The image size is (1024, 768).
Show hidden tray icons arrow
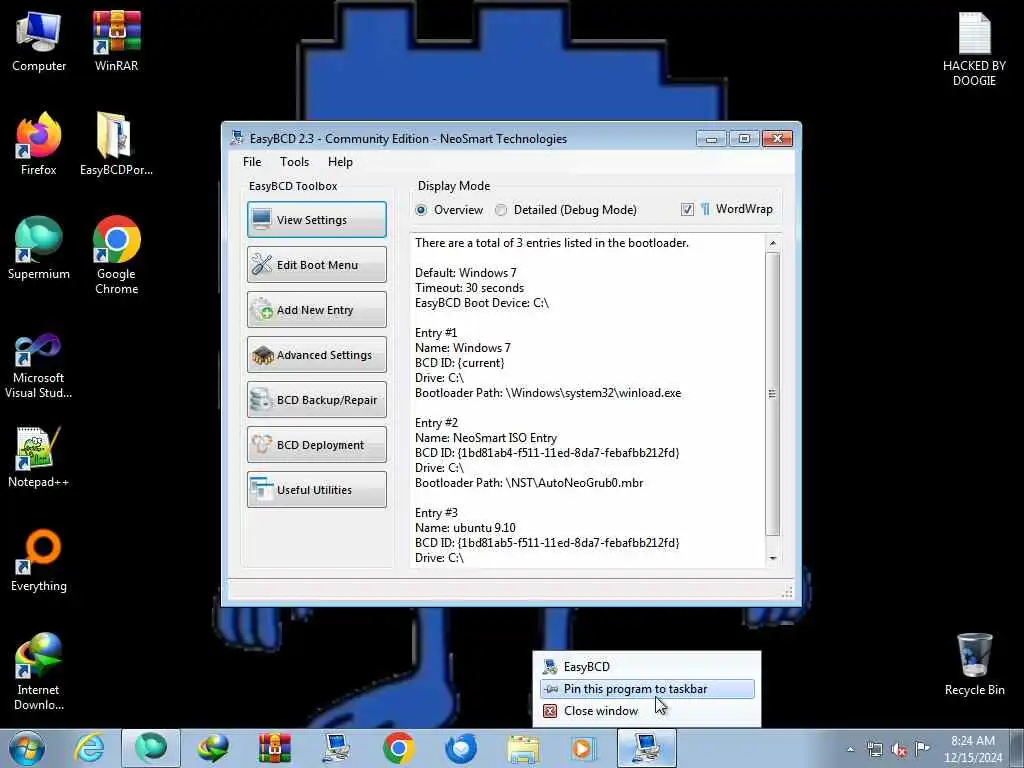[850, 749]
